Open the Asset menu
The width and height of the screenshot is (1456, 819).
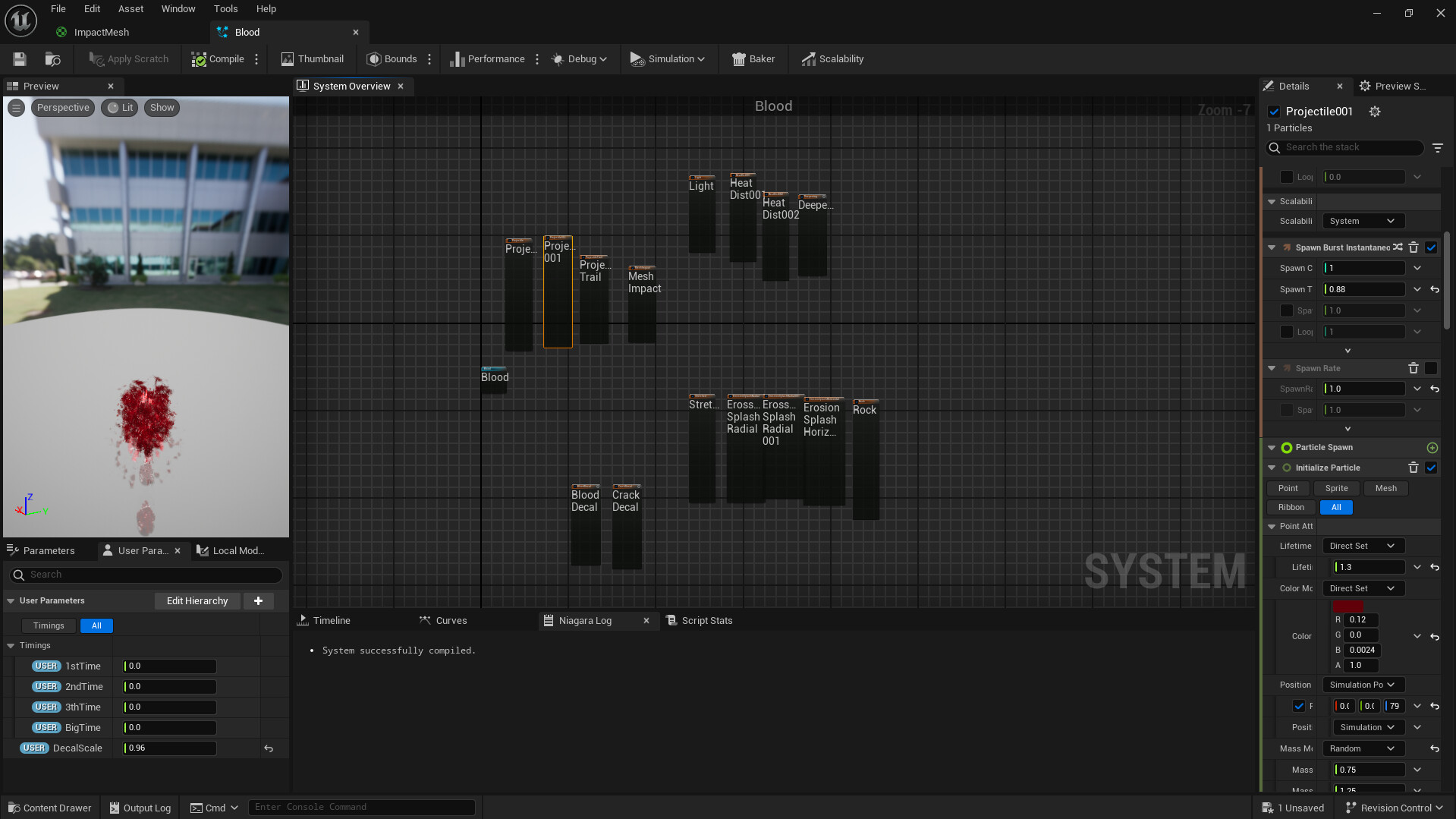131,9
